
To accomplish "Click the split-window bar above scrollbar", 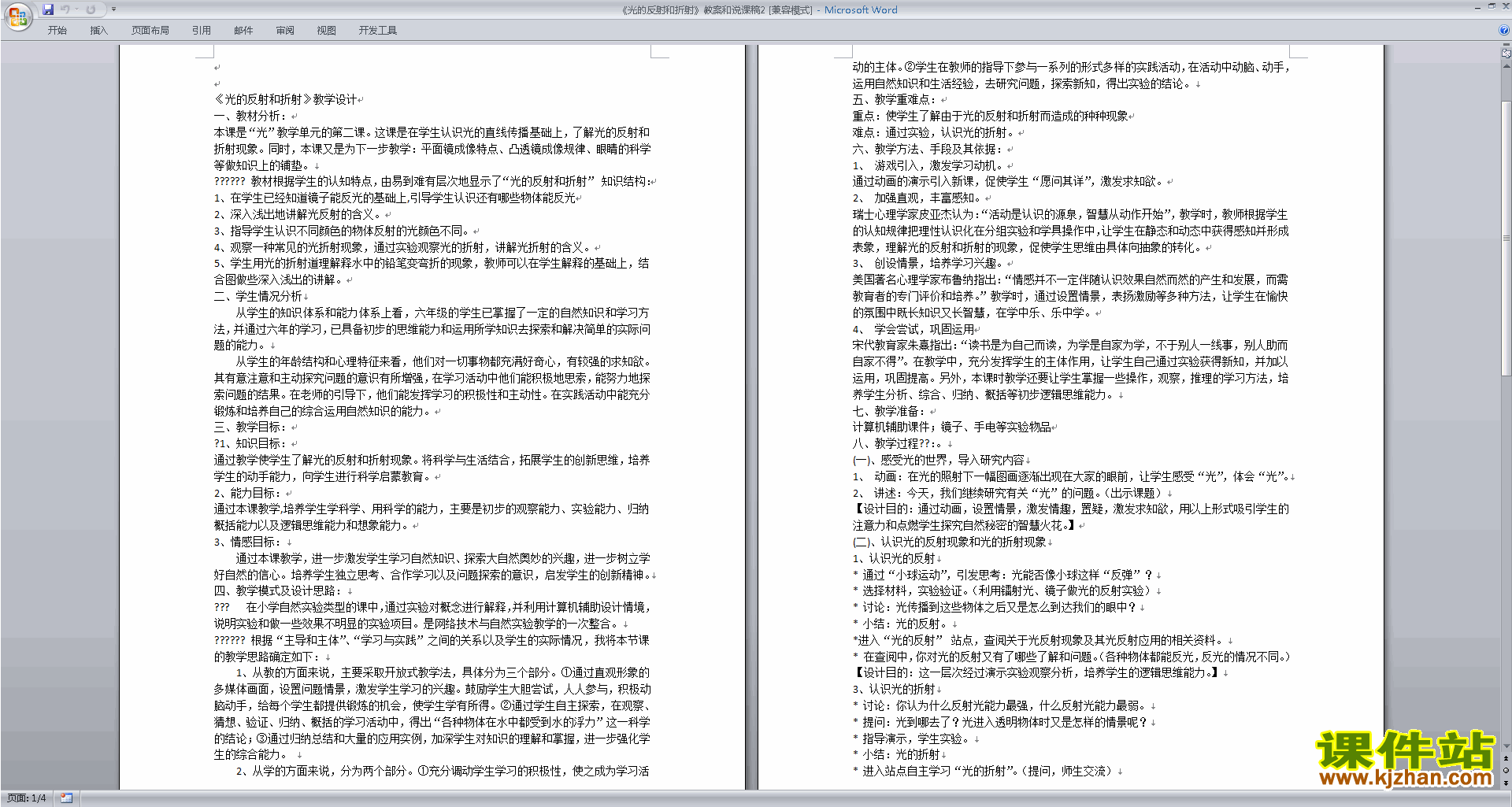I will (x=1506, y=46).
